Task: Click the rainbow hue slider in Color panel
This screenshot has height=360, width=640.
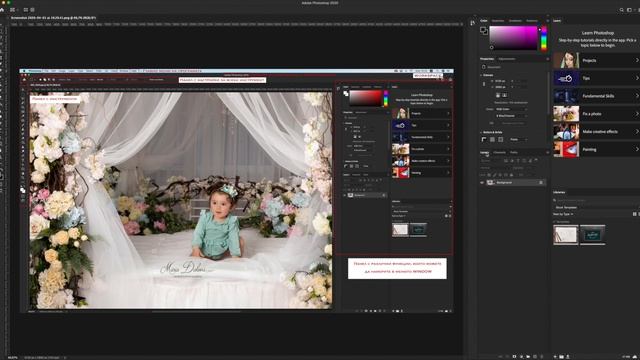Action: coord(544,39)
